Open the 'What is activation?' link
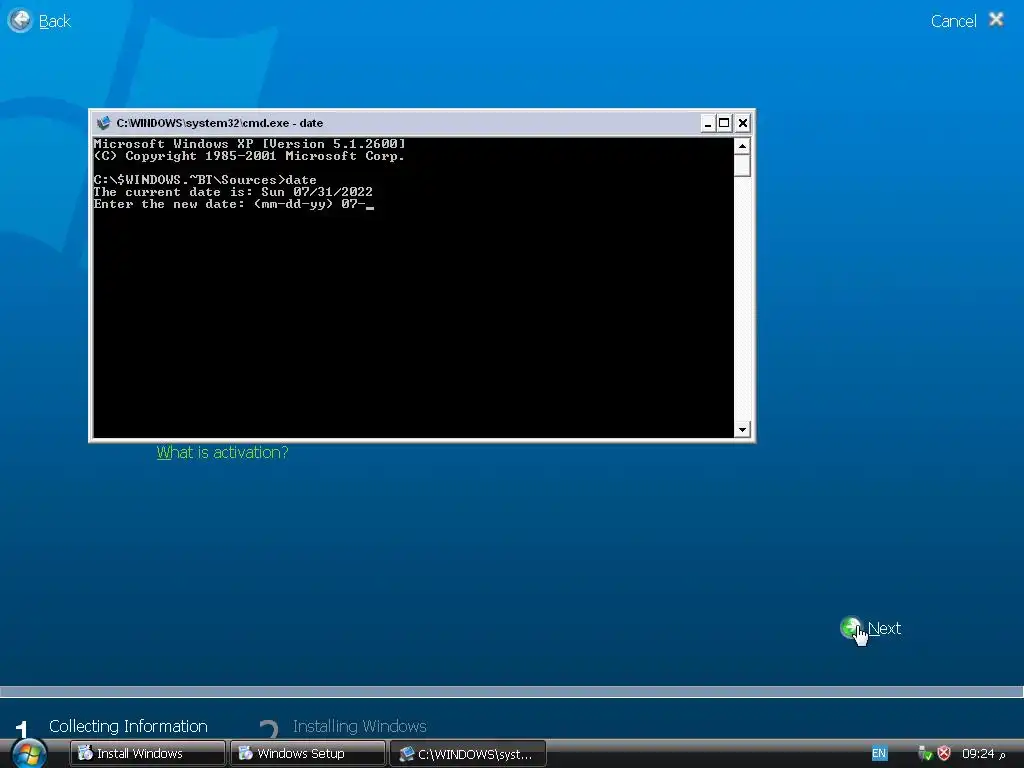 pyautogui.click(x=222, y=453)
